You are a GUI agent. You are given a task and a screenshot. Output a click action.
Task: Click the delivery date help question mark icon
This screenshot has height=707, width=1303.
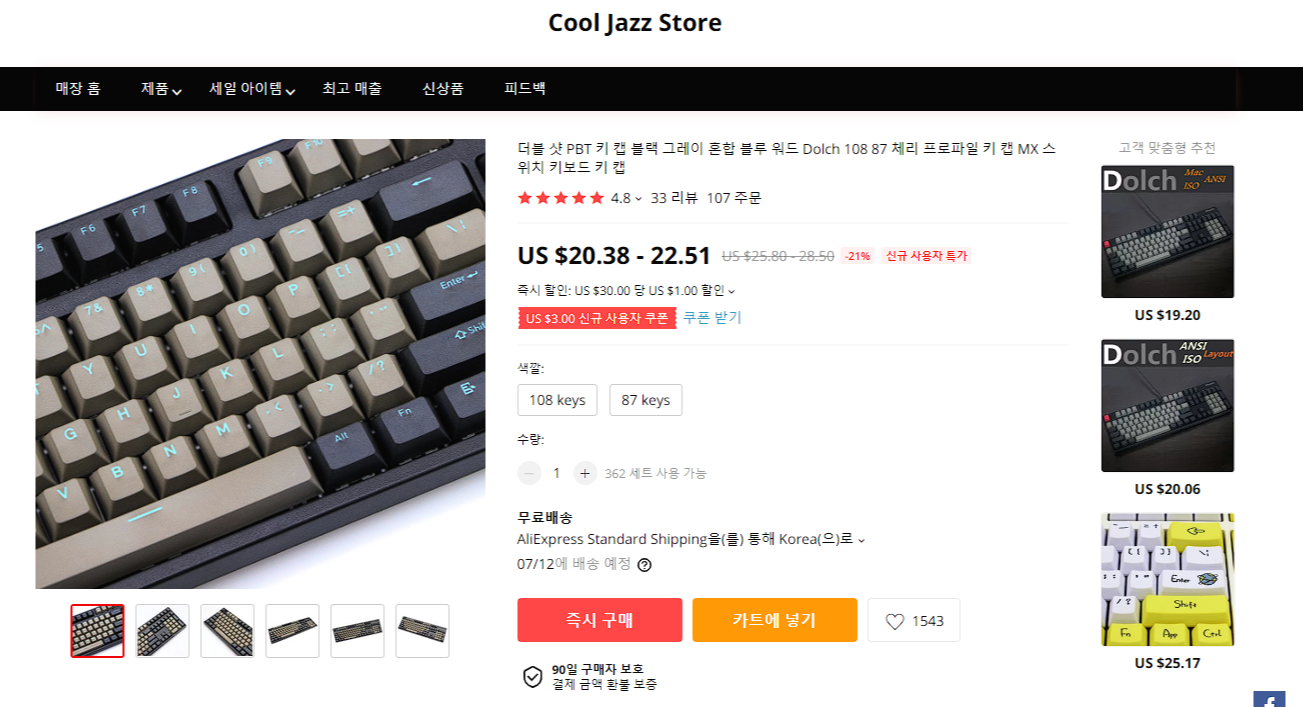(x=644, y=565)
